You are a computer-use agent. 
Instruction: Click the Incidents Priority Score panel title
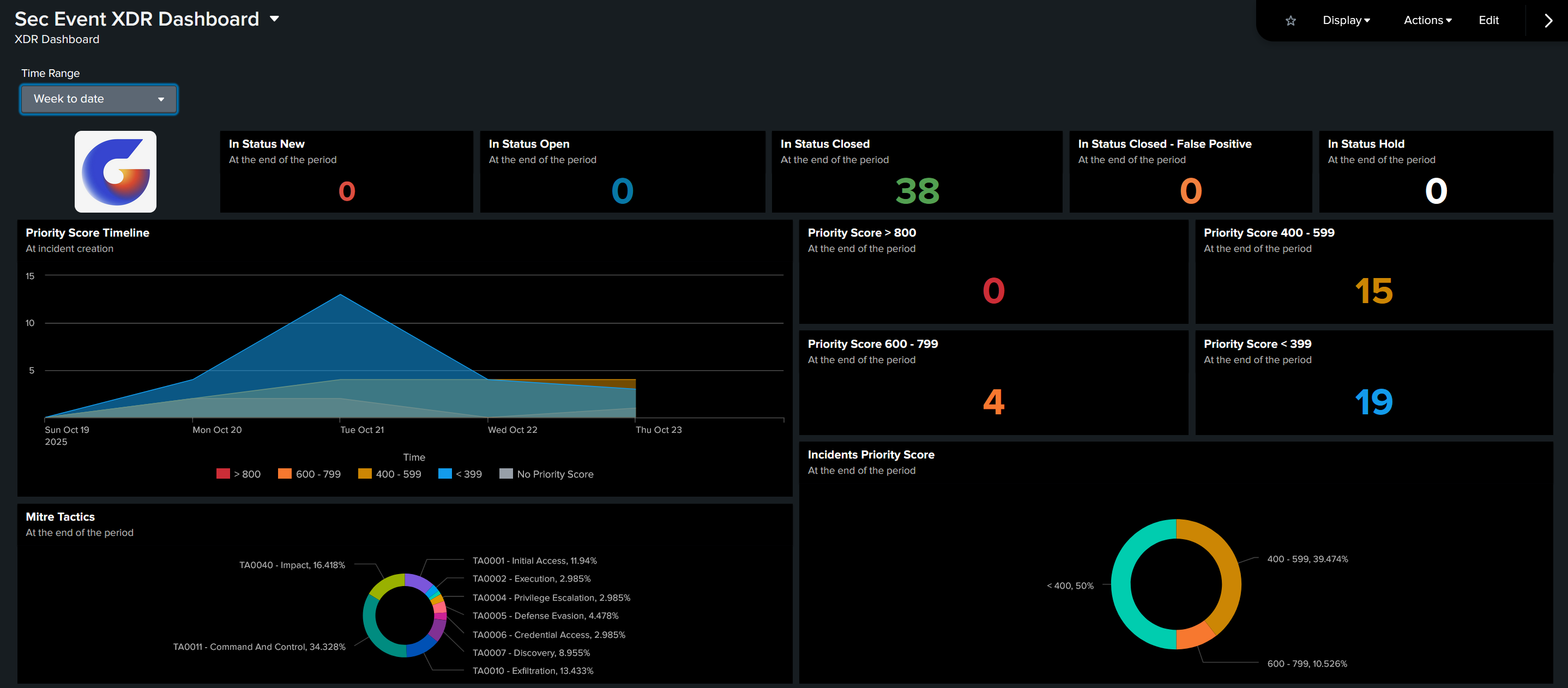point(871,455)
